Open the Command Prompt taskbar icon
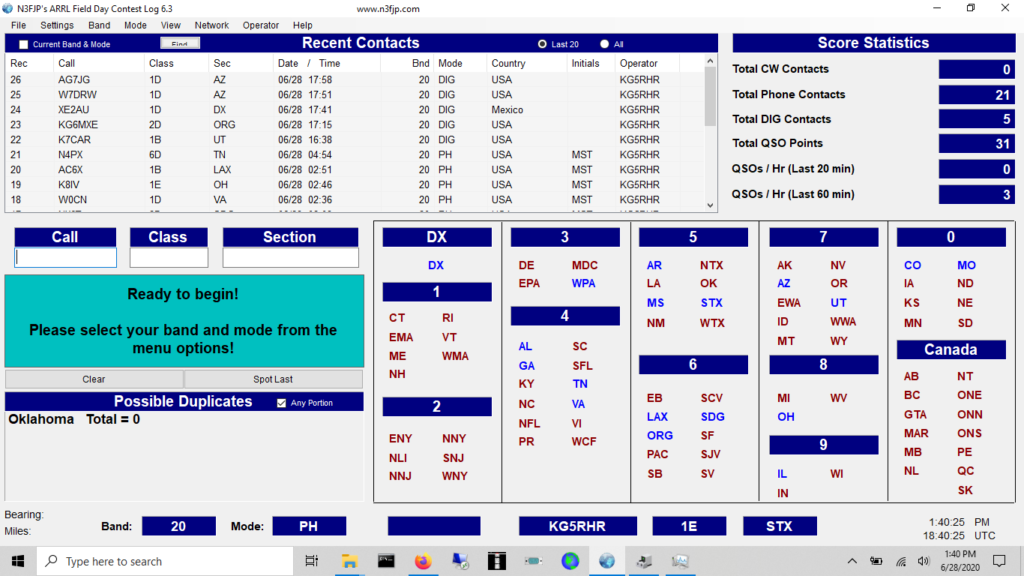 (386, 561)
